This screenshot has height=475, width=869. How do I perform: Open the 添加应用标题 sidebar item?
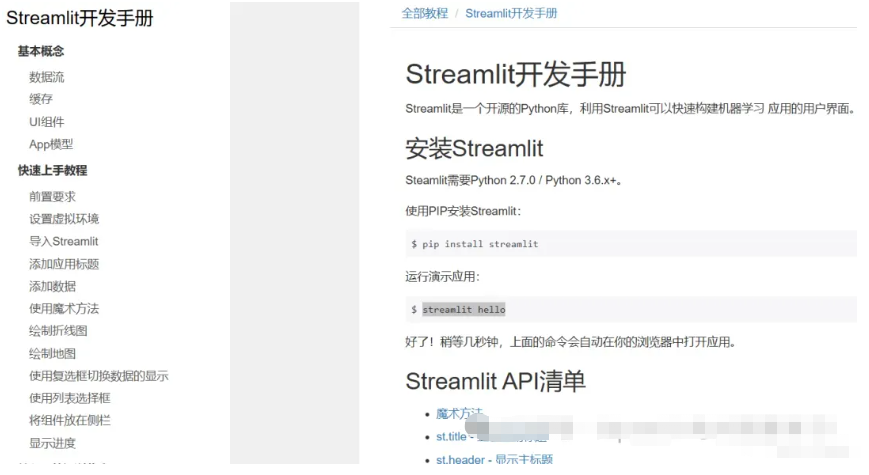64,264
